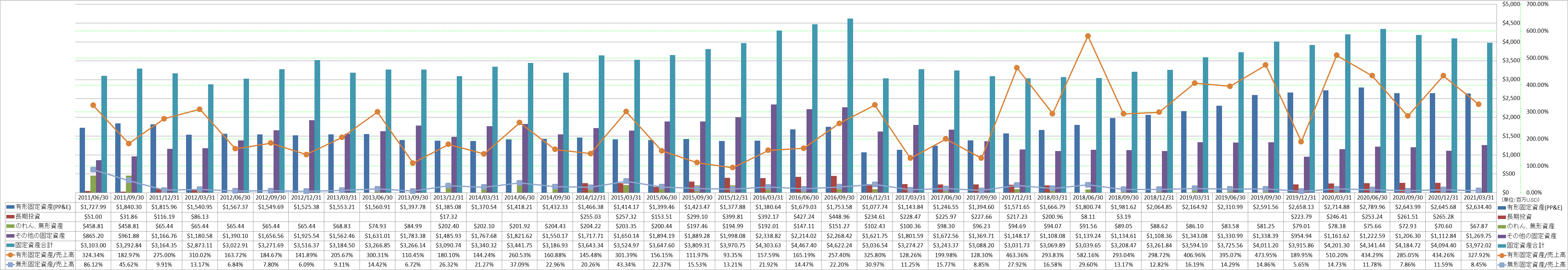Select the $3.19 cell under 2018/09/30
The height and width of the screenshot is (270, 1568).
click(1123, 217)
